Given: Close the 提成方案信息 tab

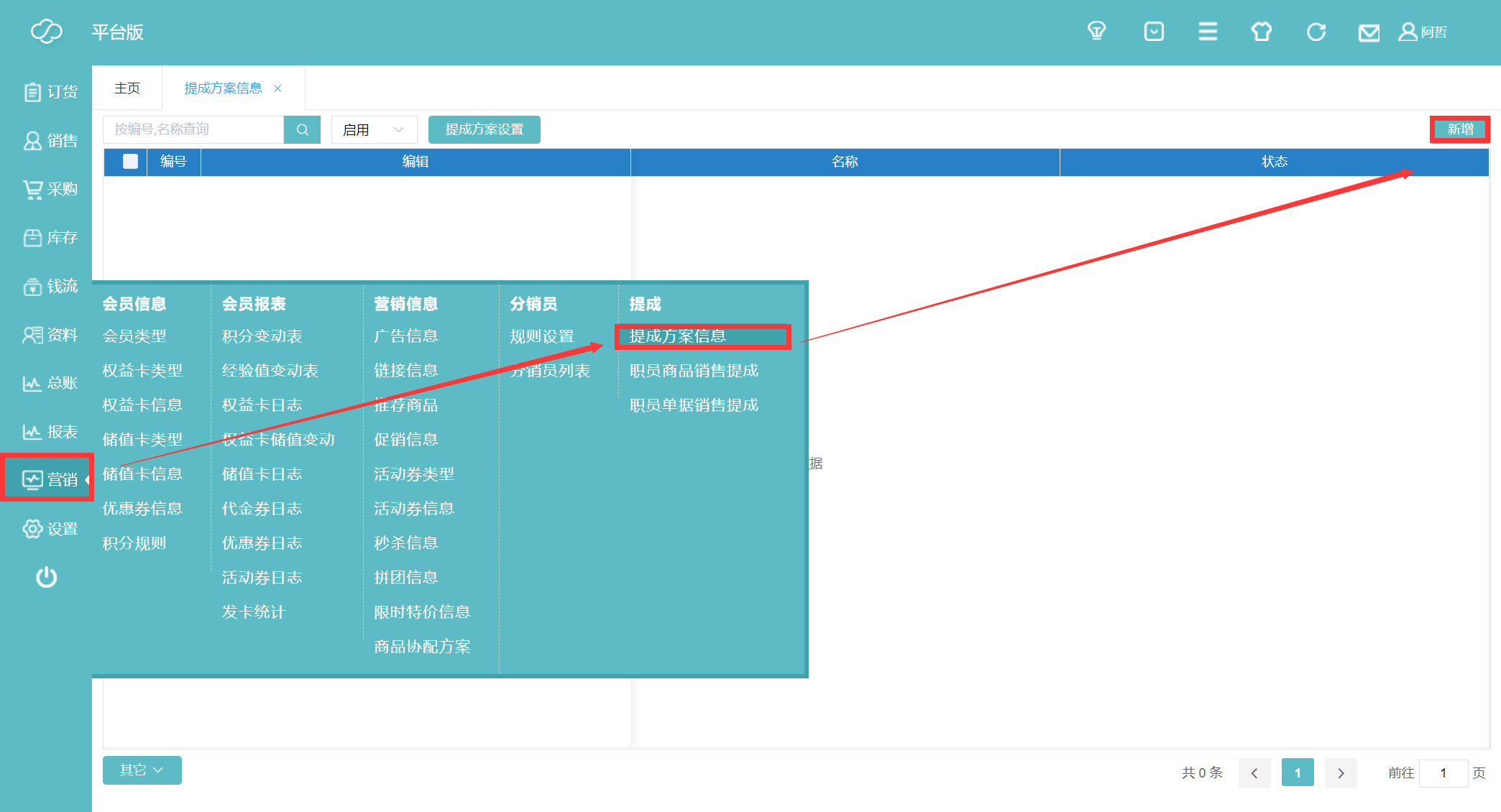Looking at the screenshot, I should click(277, 88).
